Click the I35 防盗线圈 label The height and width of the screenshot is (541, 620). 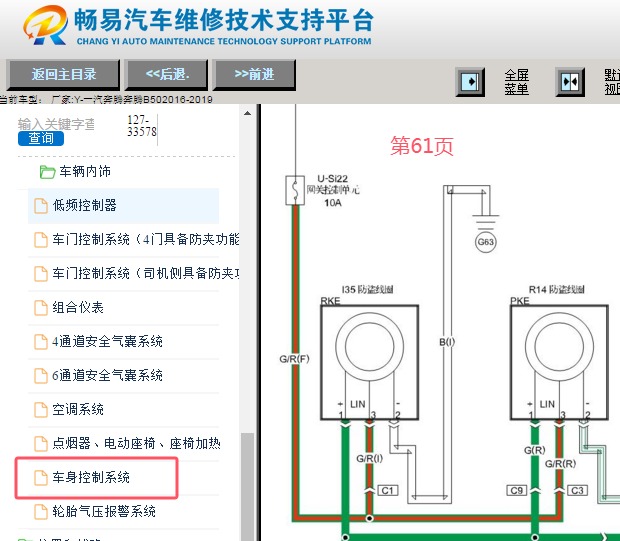pos(367,290)
